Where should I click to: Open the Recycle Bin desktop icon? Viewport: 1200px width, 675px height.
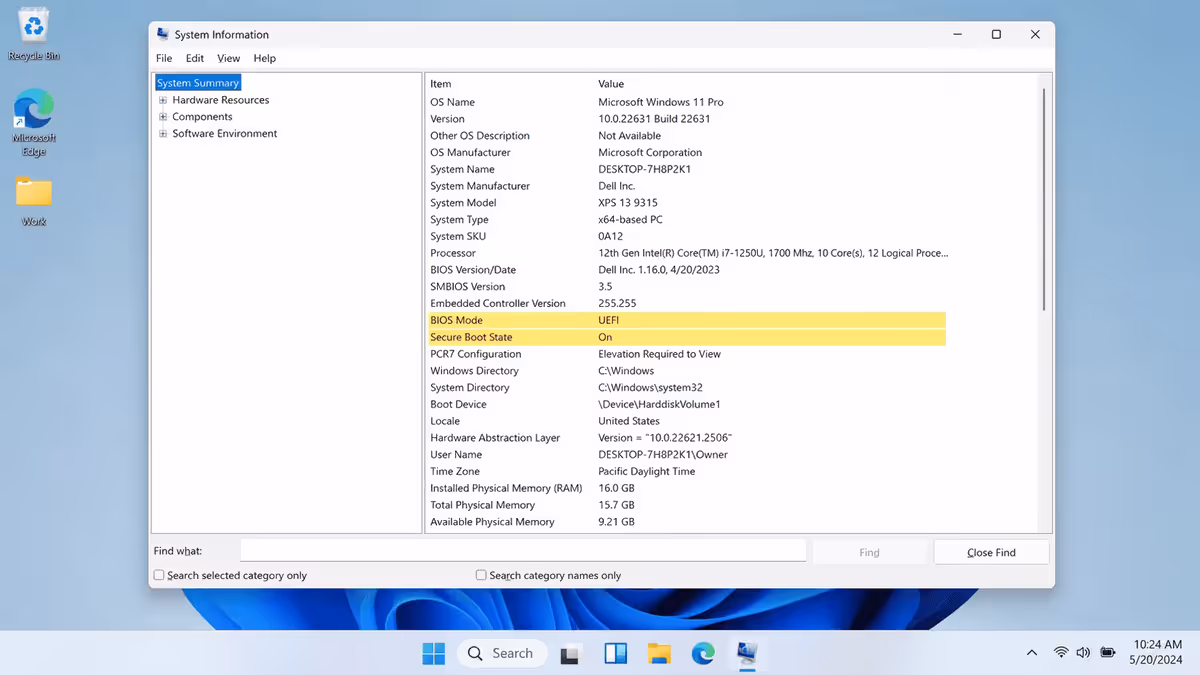[x=34, y=34]
